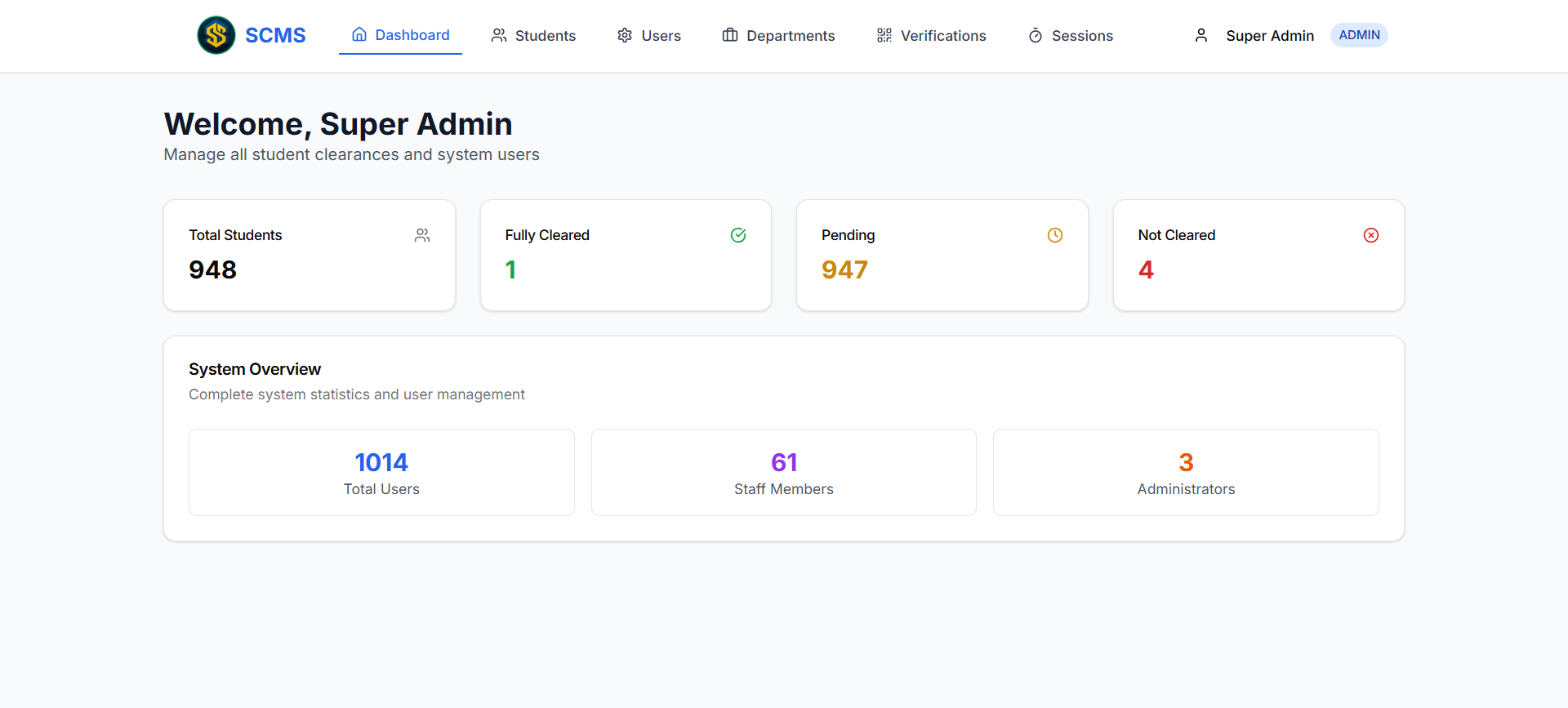Open the Students tab
This screenshot has height=708, width=1568.
point(545,36)
